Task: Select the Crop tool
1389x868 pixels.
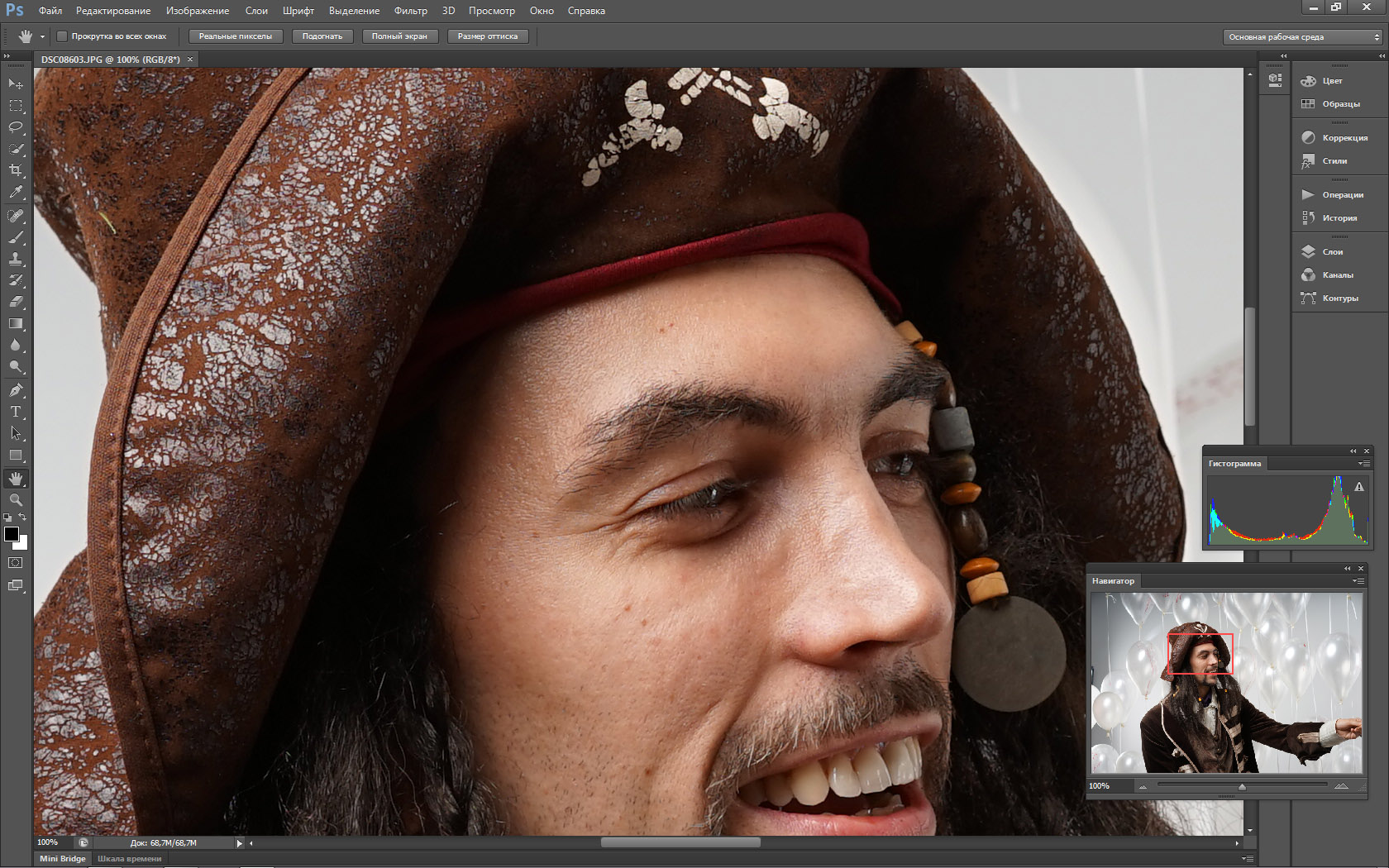Action: [16, 170]
